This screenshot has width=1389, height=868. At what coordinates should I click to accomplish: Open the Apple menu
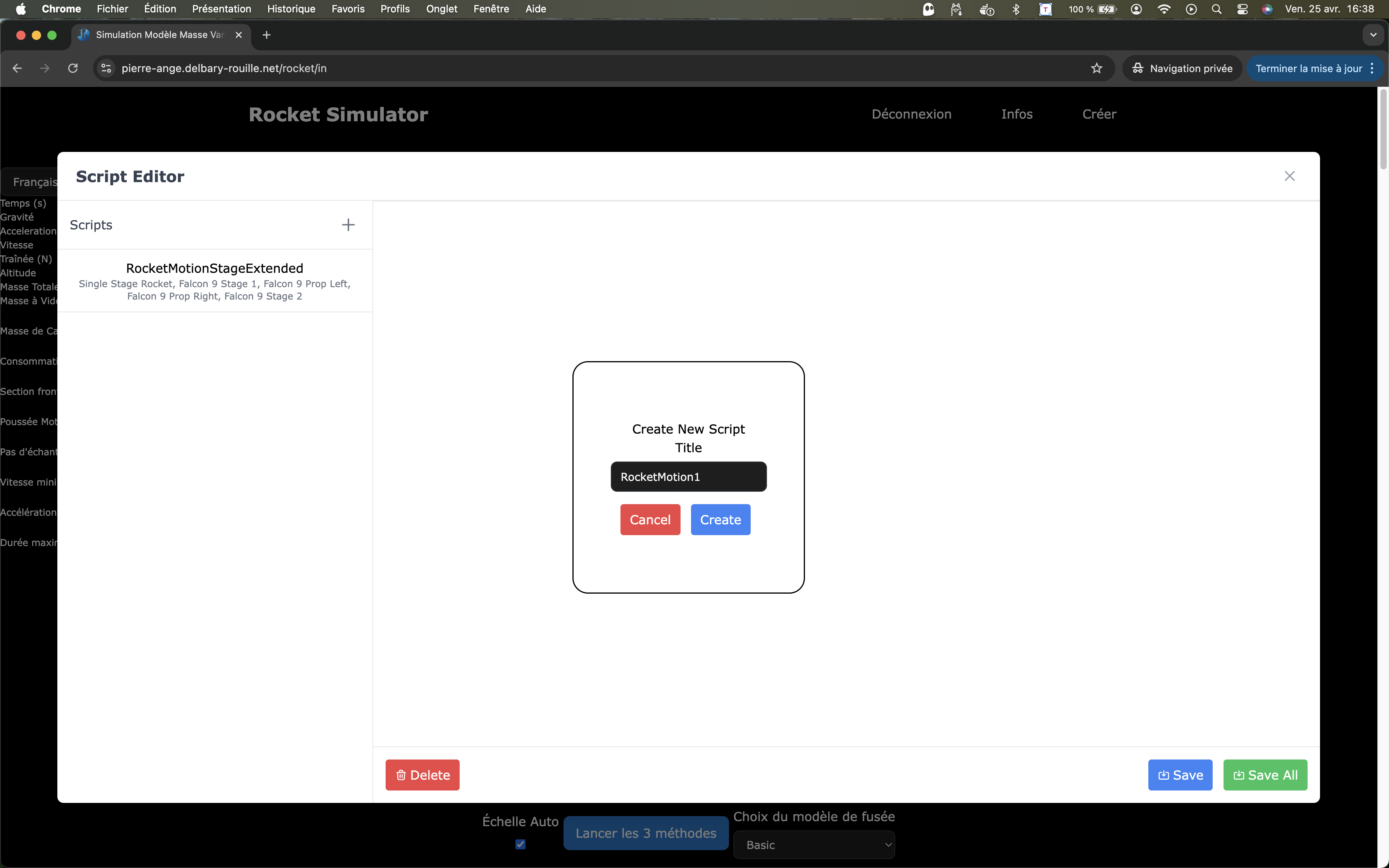coord(21,9)
